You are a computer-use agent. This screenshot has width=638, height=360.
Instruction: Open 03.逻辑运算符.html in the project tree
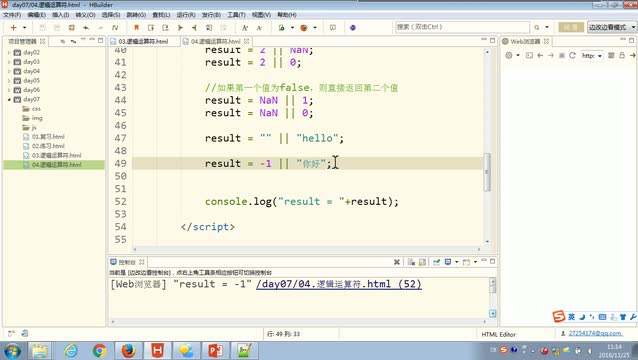(52, 155)
